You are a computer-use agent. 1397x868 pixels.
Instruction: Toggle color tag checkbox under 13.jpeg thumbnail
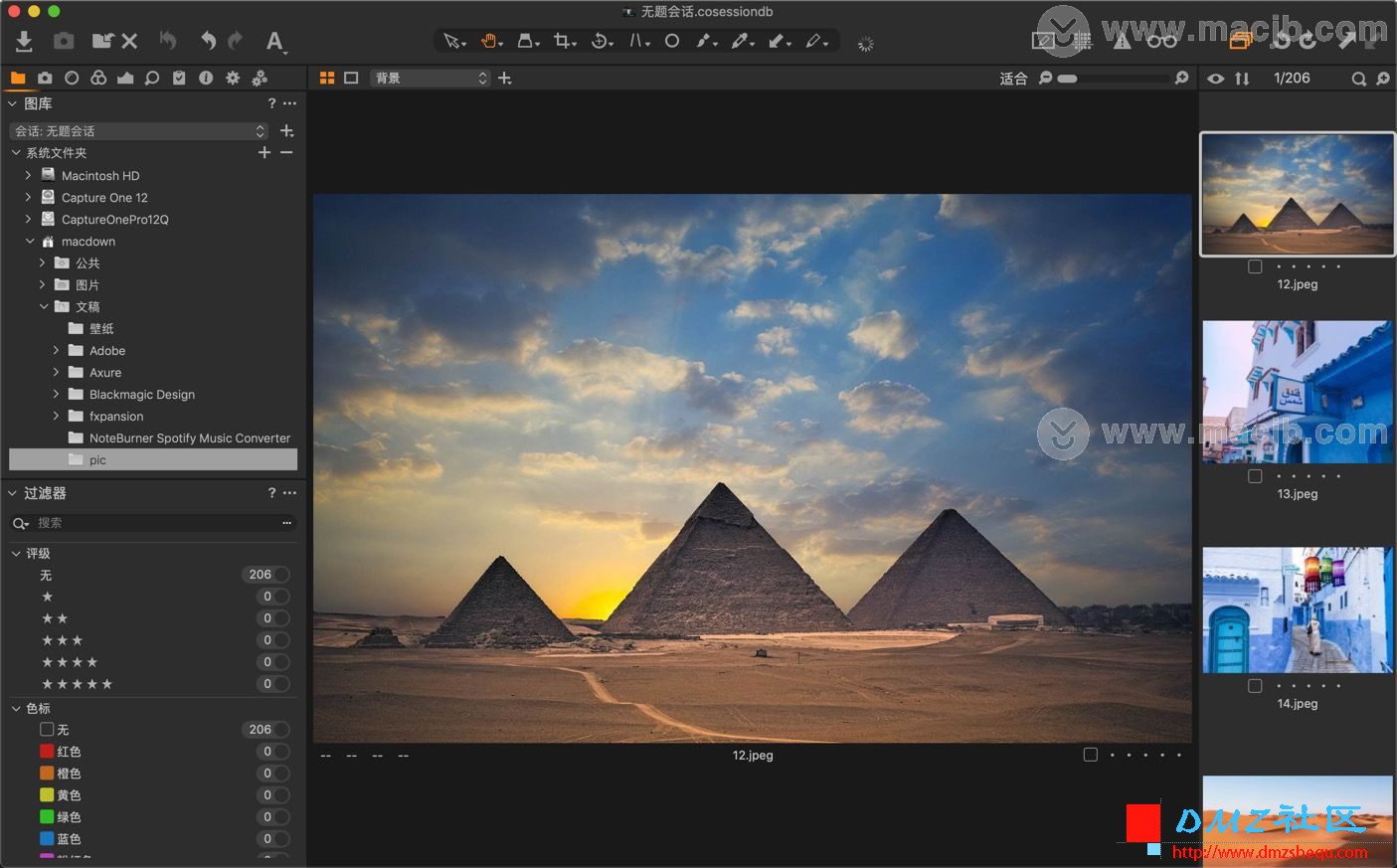1255,476
